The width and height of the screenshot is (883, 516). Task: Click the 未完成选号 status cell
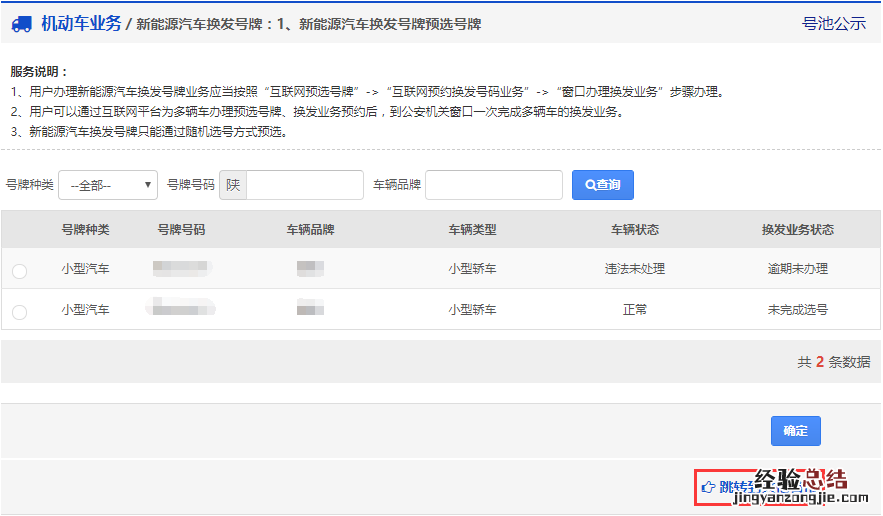797,310
